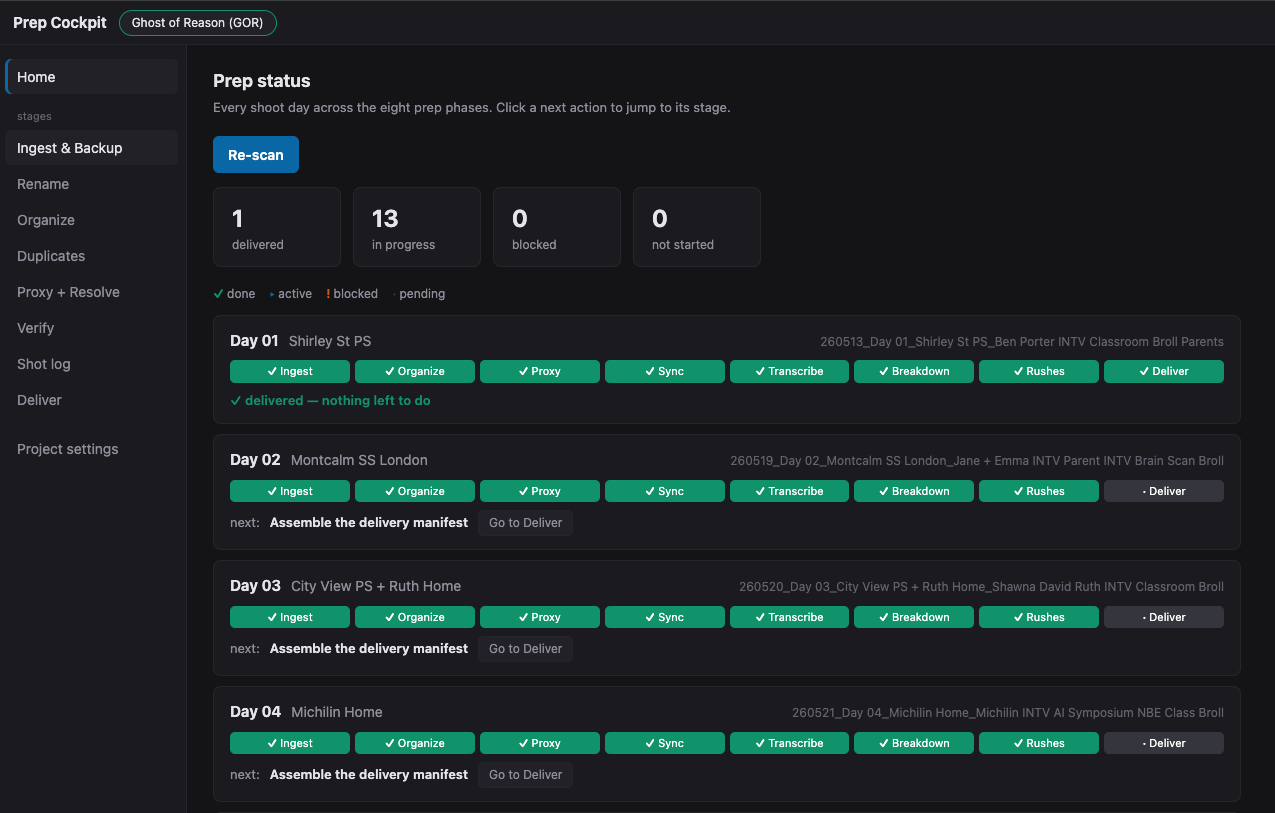This screenshot has height=813, width=1275.
Task: Click the 0 not started card
Action: click(x=697, y=227)
